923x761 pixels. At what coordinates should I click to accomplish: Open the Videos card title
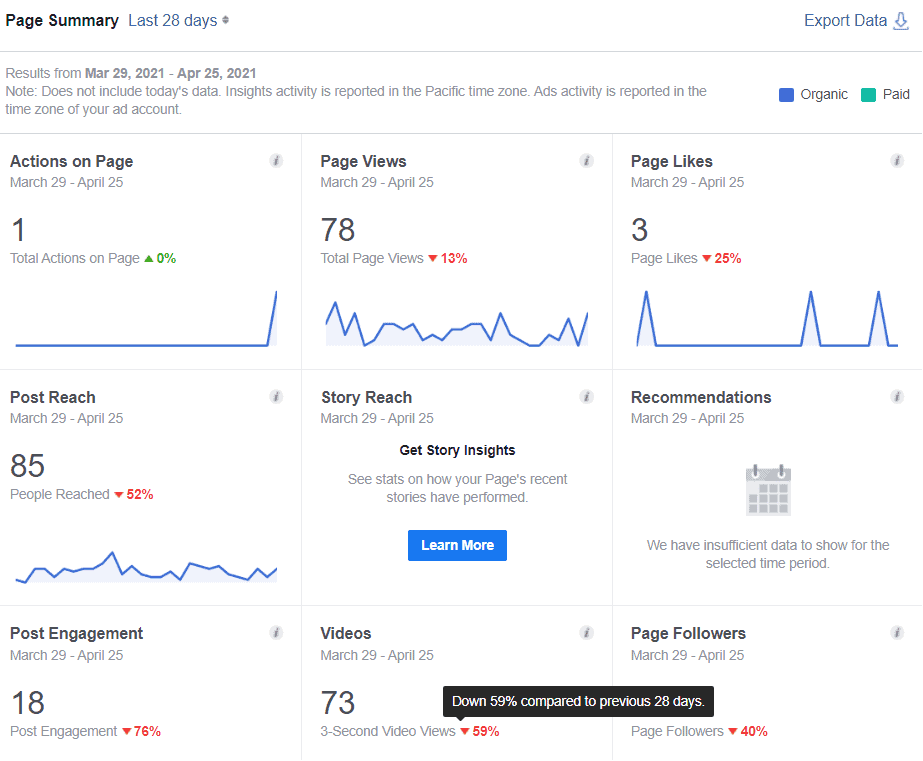tap(346, 633)
